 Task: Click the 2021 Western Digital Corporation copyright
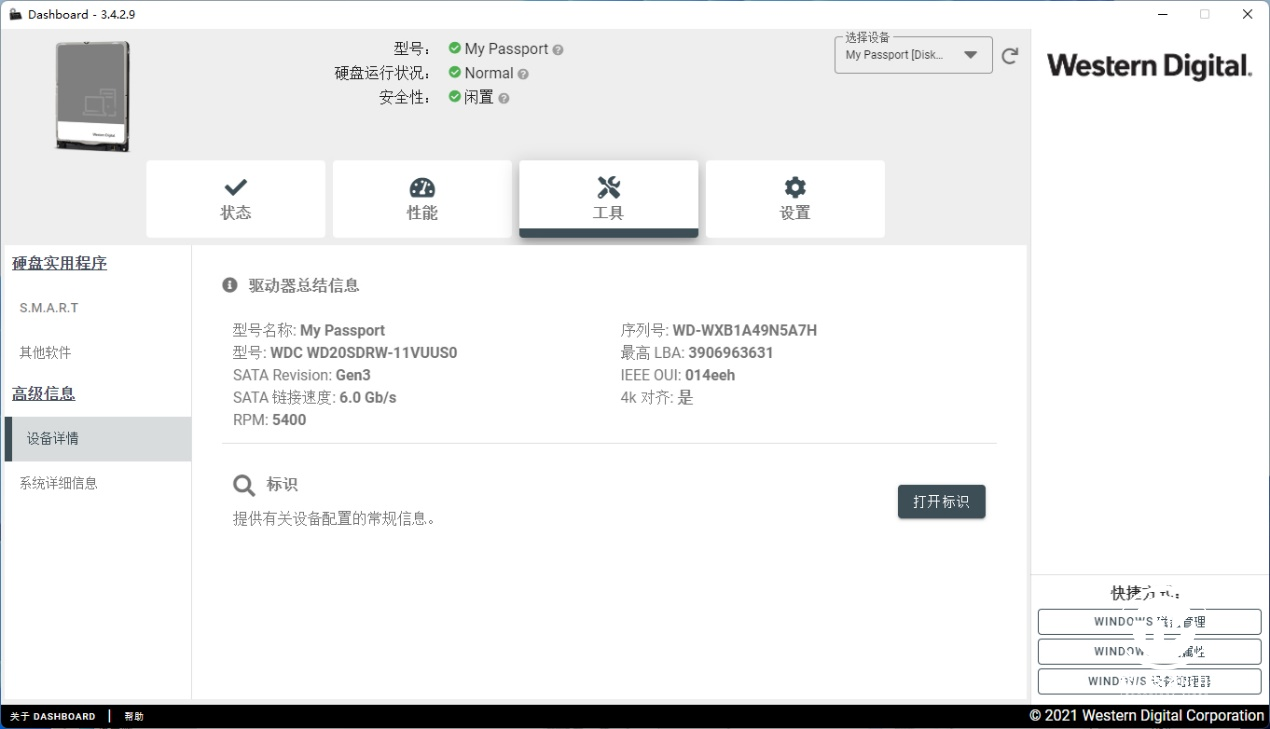click(x=1147, y=716)
